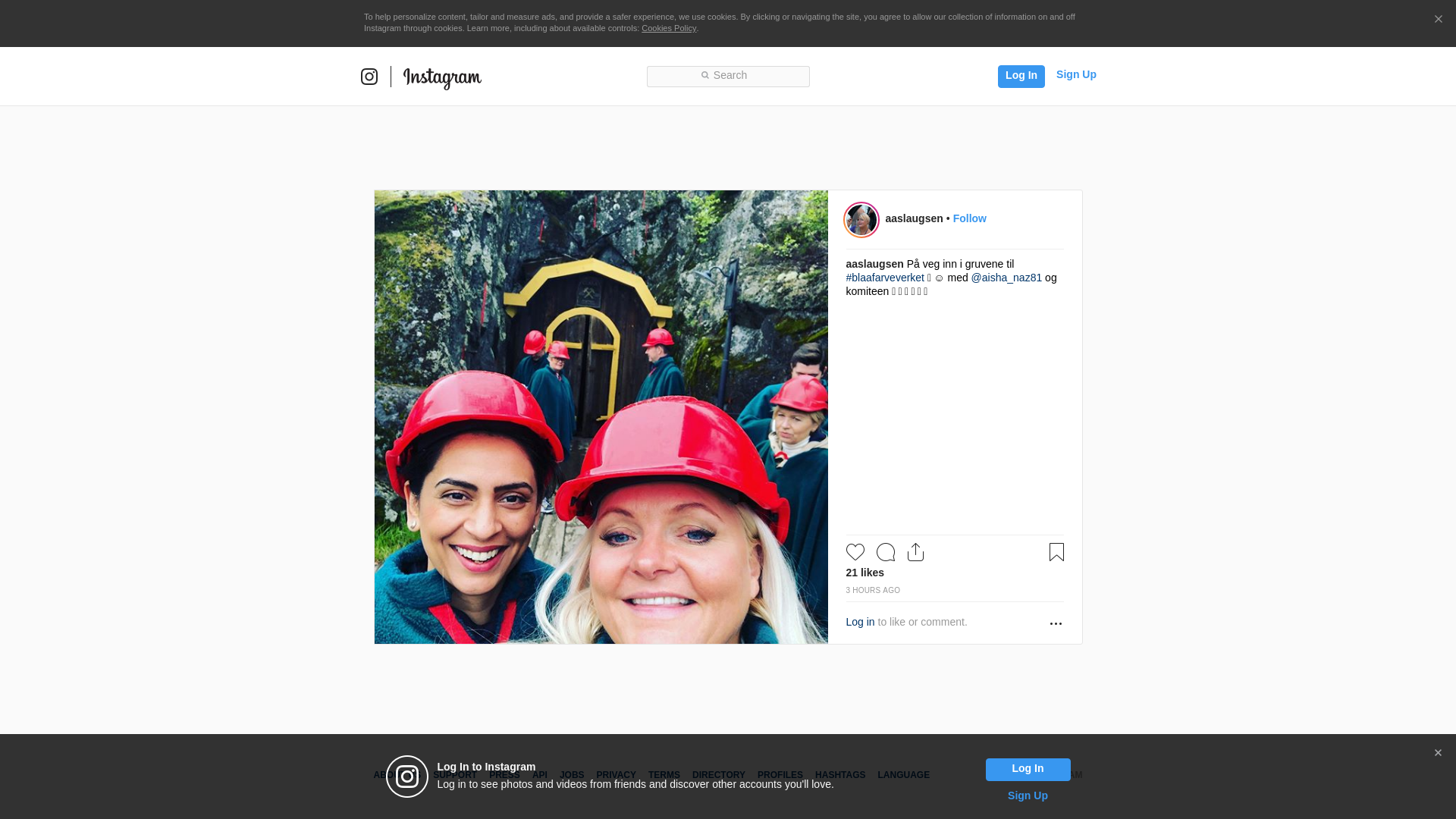Click aaslaugsen username in post header

pyautogui.click(x=914, y=218)
